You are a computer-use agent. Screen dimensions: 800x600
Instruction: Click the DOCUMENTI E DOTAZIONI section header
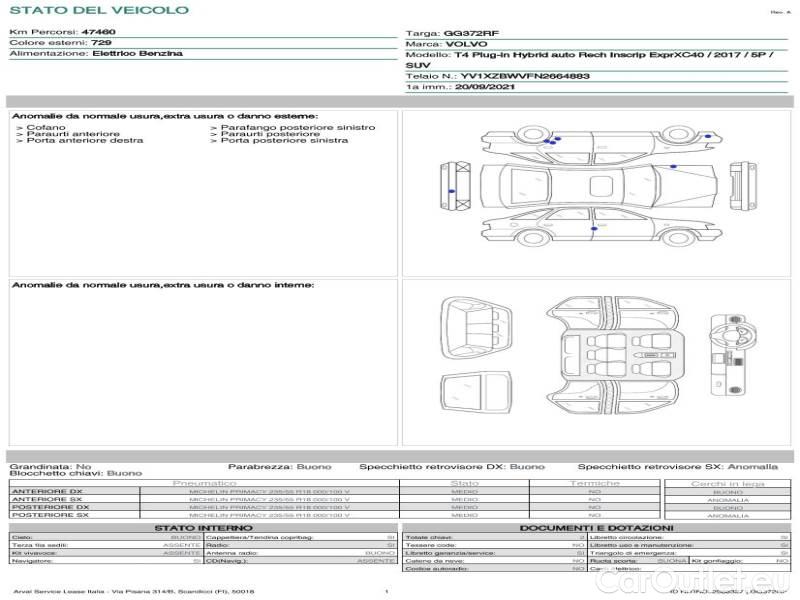[596, 528]
